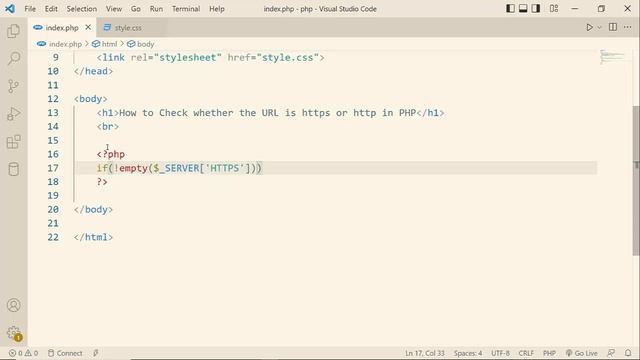Click the <br> tag on line 14
This screenshot has width=640, height=360.
[x=108, y=127]
